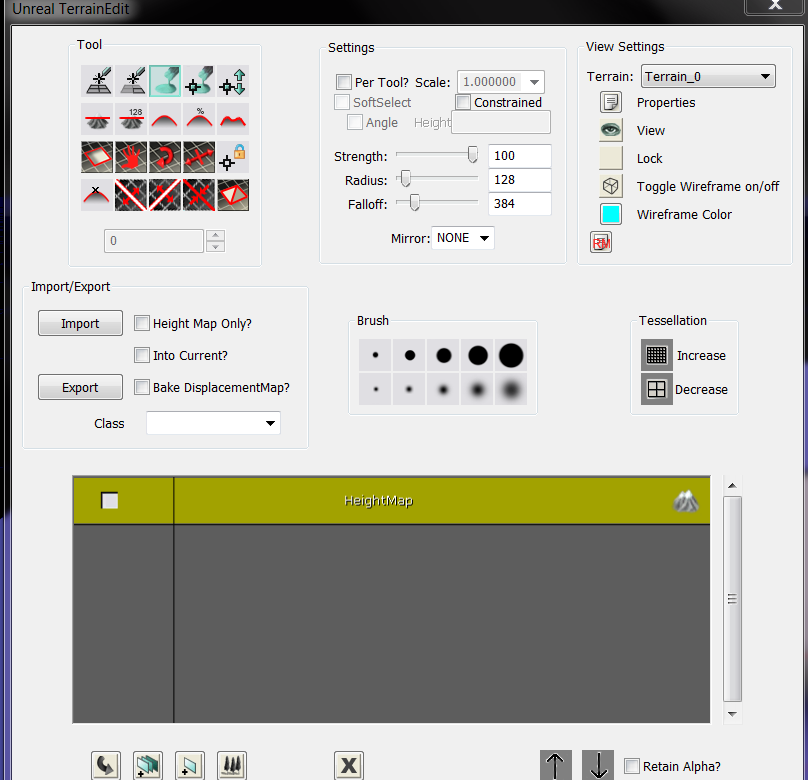
Task: Click Decrease tessellation icon
Action: [x=656, y=389]
